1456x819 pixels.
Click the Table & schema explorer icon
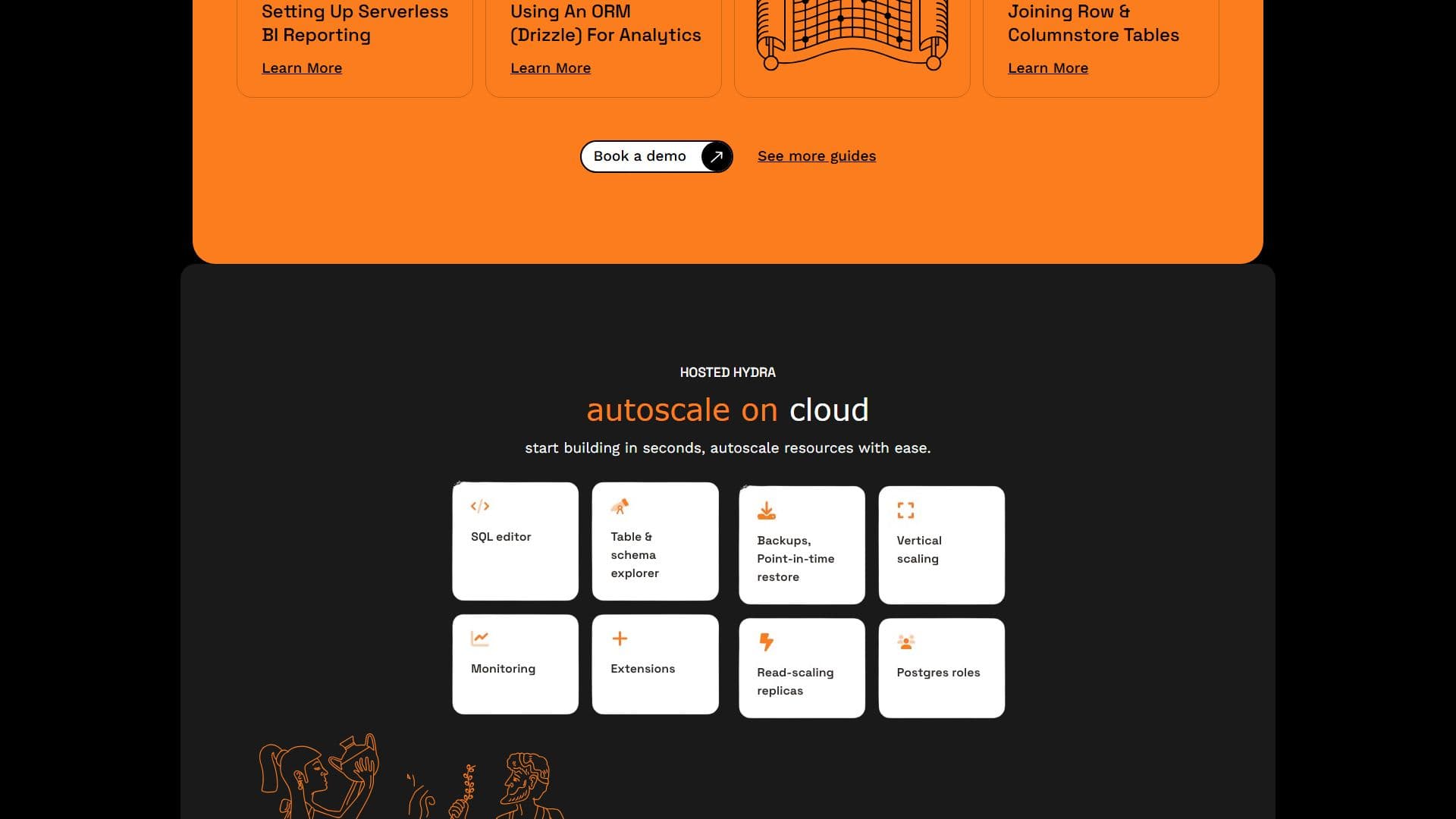coord(620,506)
